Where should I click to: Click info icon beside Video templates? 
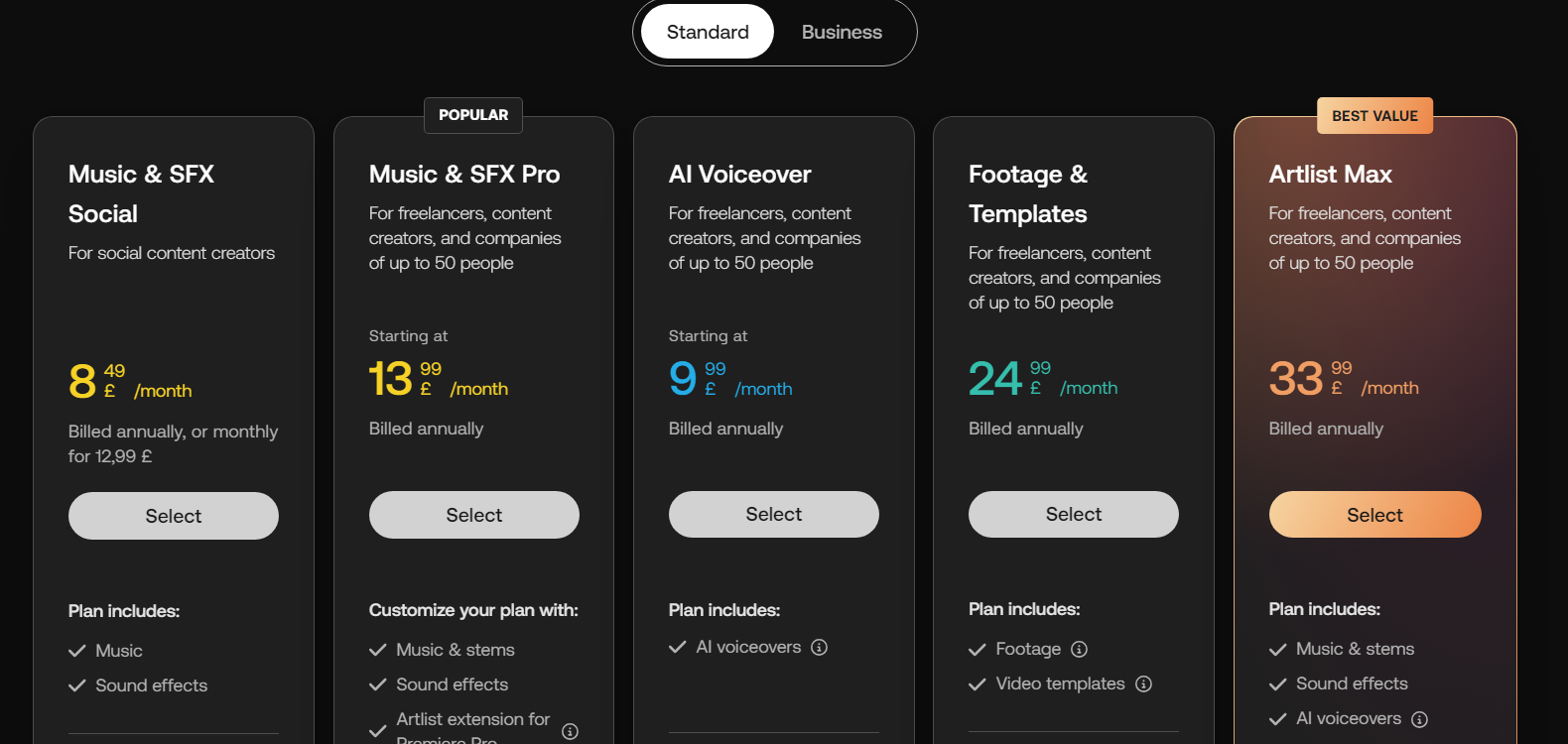coord(1143,683)
